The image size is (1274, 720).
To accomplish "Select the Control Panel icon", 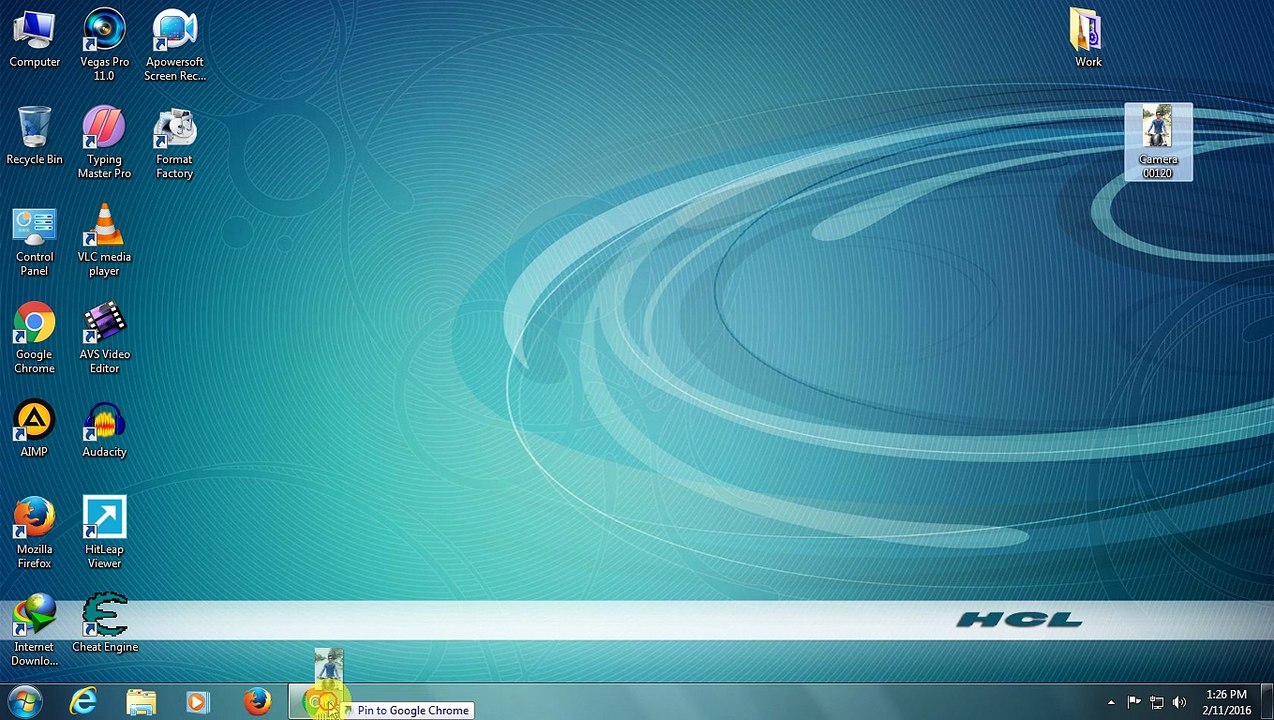I will (x=34, y=241).
